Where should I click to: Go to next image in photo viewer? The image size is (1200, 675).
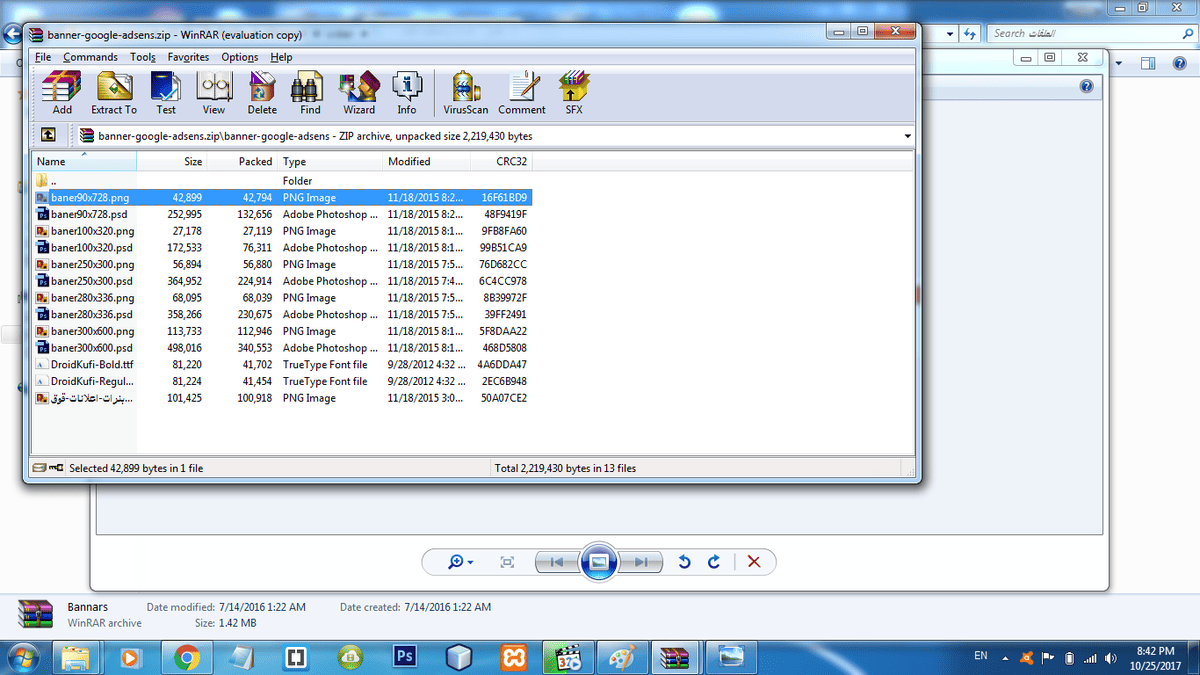tap(639, 562)
